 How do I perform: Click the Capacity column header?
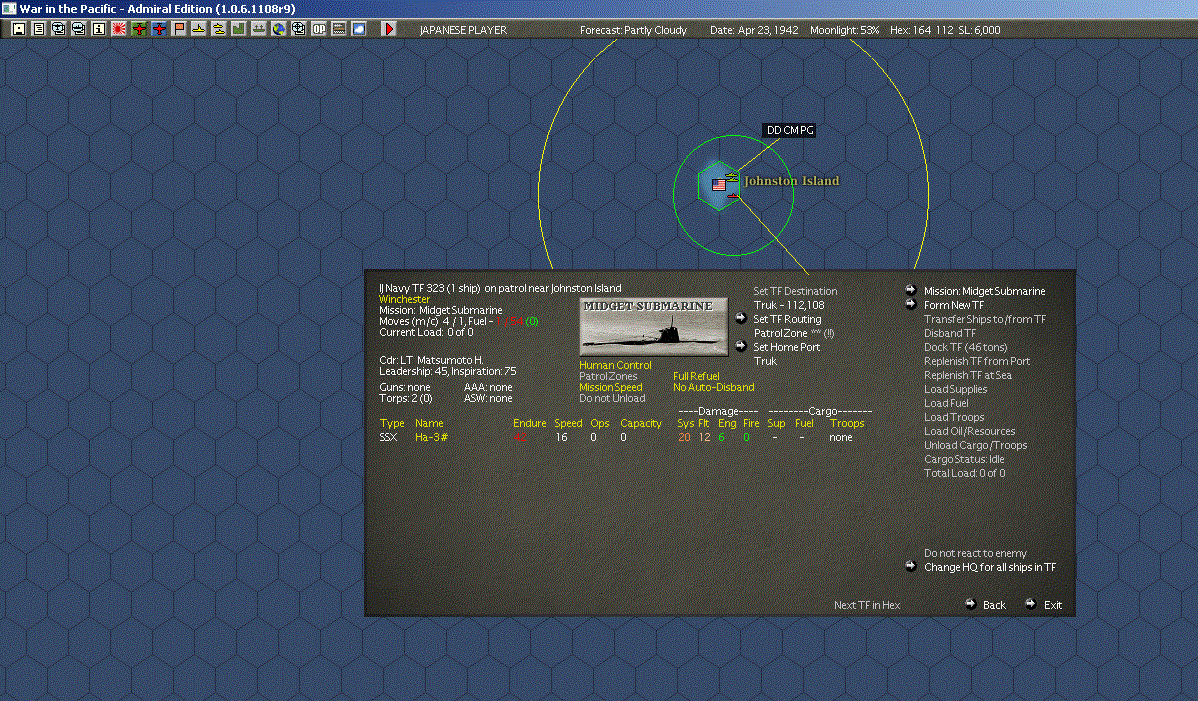tap(640, 423)
